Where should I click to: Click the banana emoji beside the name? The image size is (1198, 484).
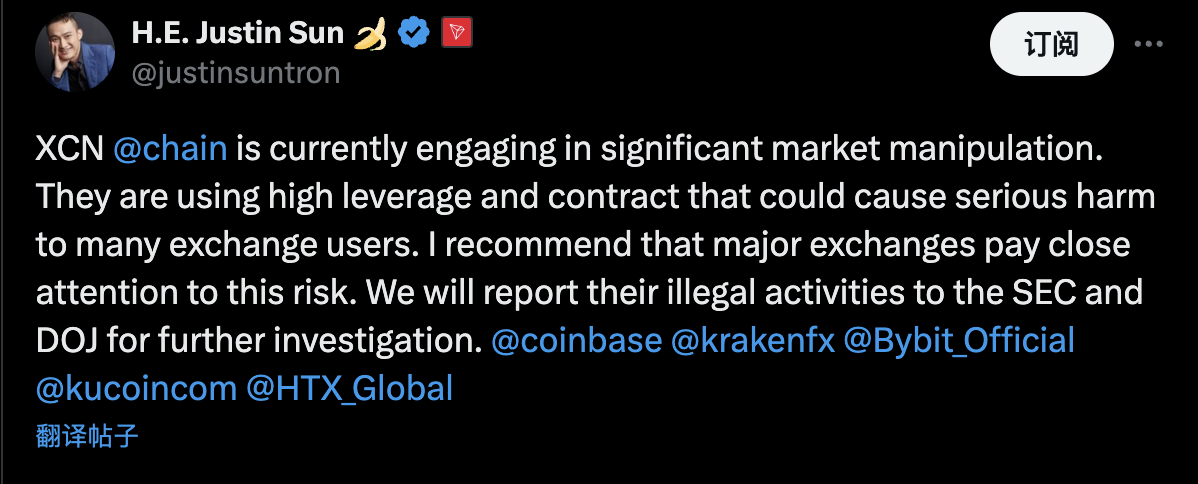(371, 34)
